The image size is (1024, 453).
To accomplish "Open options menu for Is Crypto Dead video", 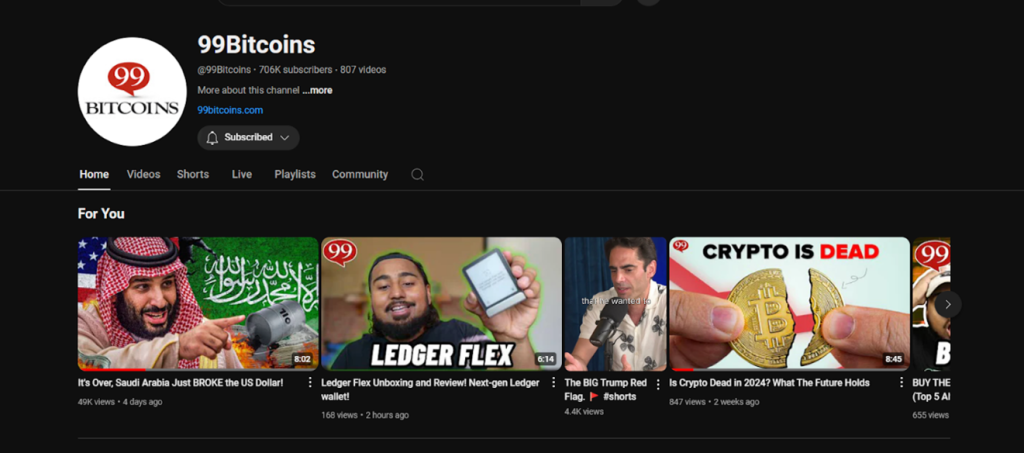I will click(901, 383).
